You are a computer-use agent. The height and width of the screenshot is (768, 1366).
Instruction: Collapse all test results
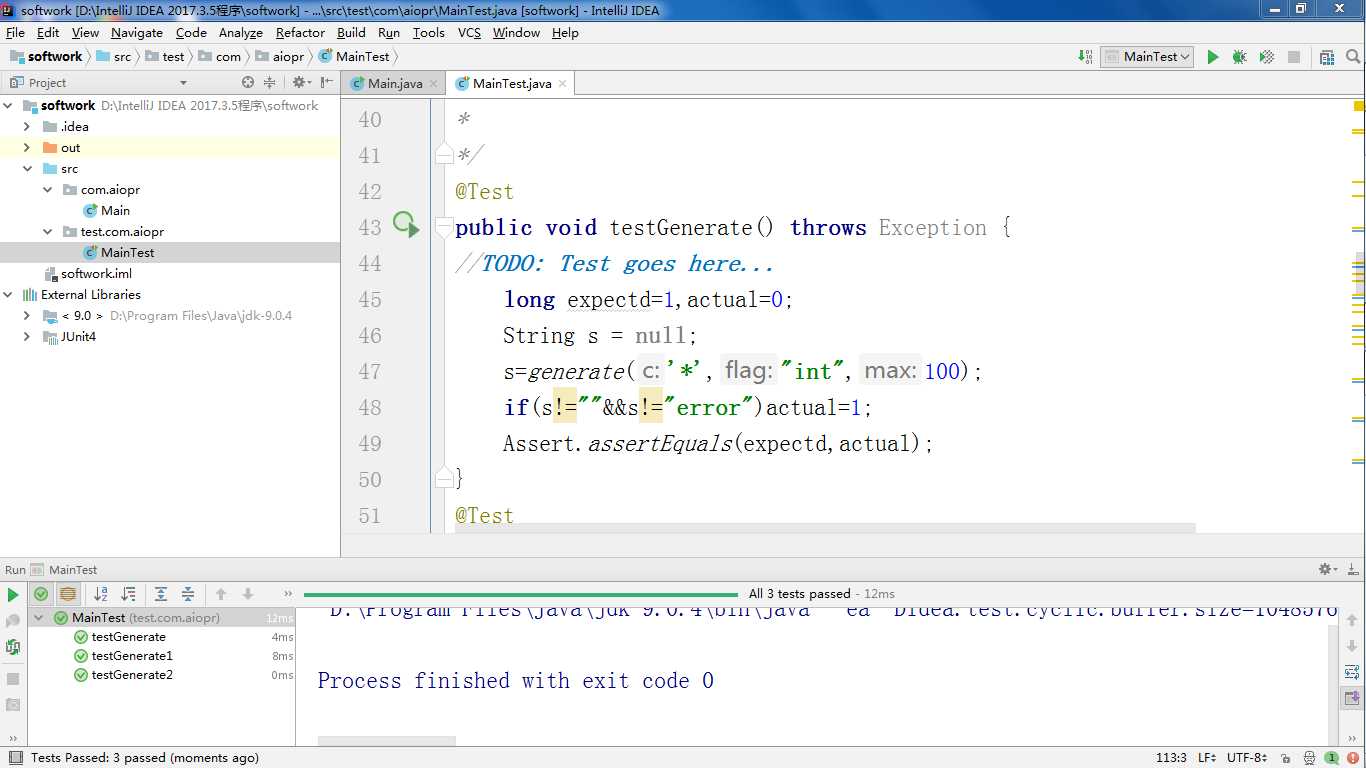(188, 594)
